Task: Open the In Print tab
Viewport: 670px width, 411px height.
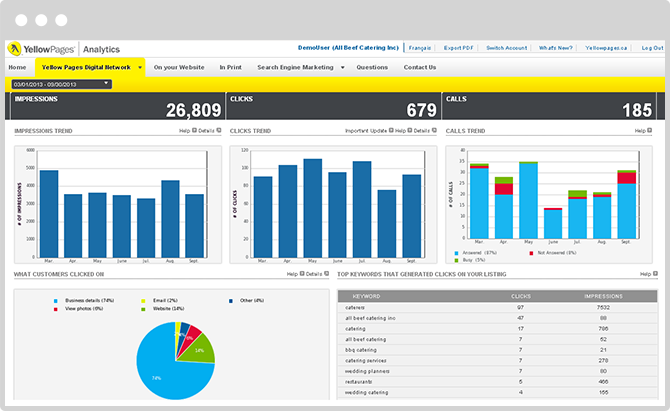Action: tap(230, 67)
